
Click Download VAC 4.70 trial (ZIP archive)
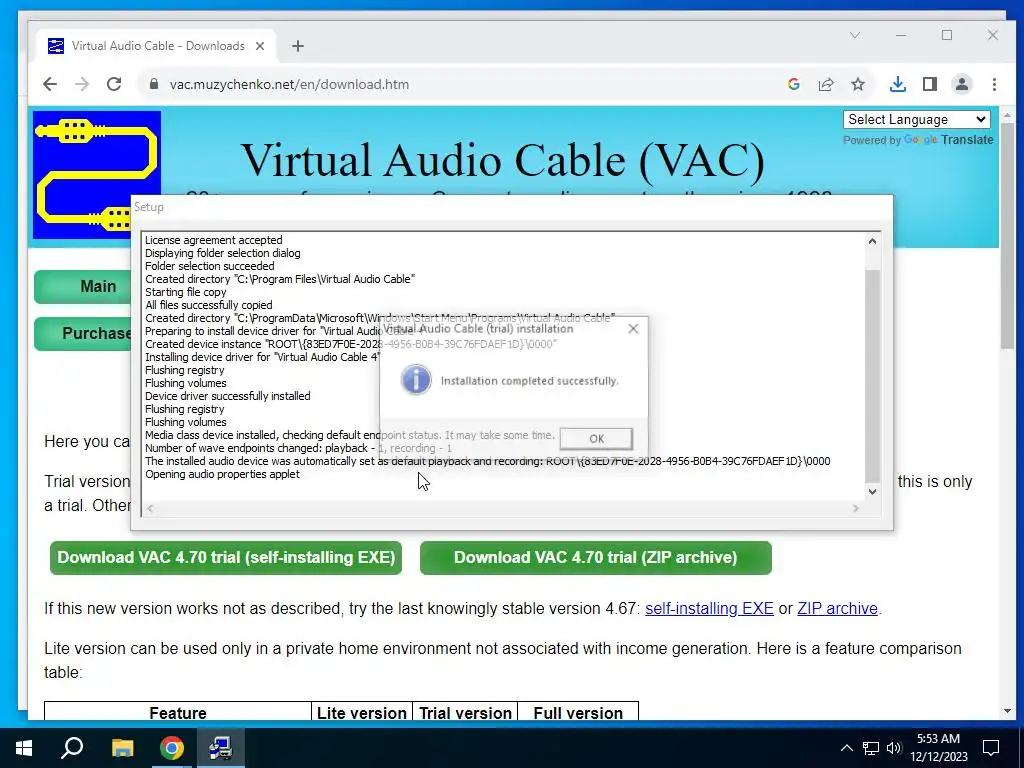point(596,558)
